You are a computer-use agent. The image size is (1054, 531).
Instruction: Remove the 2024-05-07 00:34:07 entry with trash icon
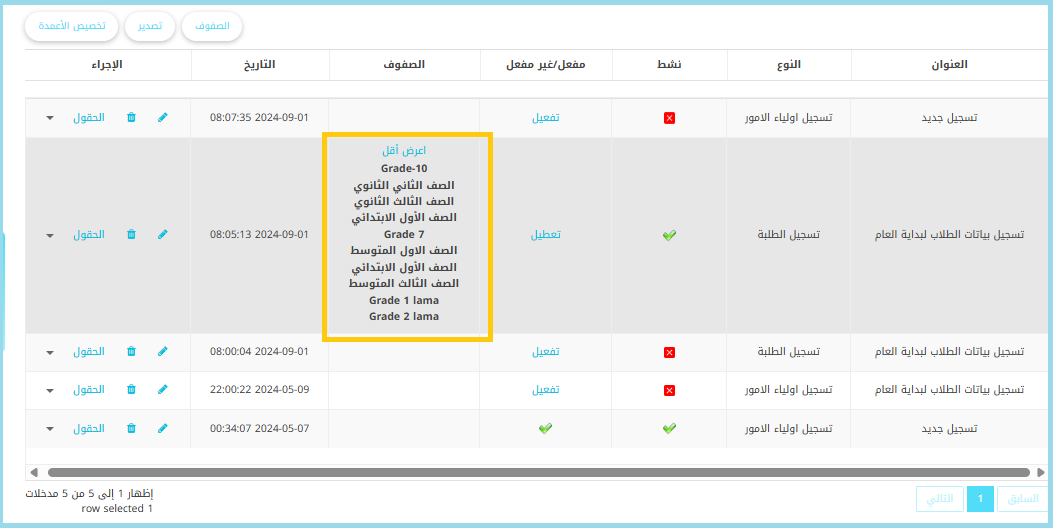pos(131,428)
